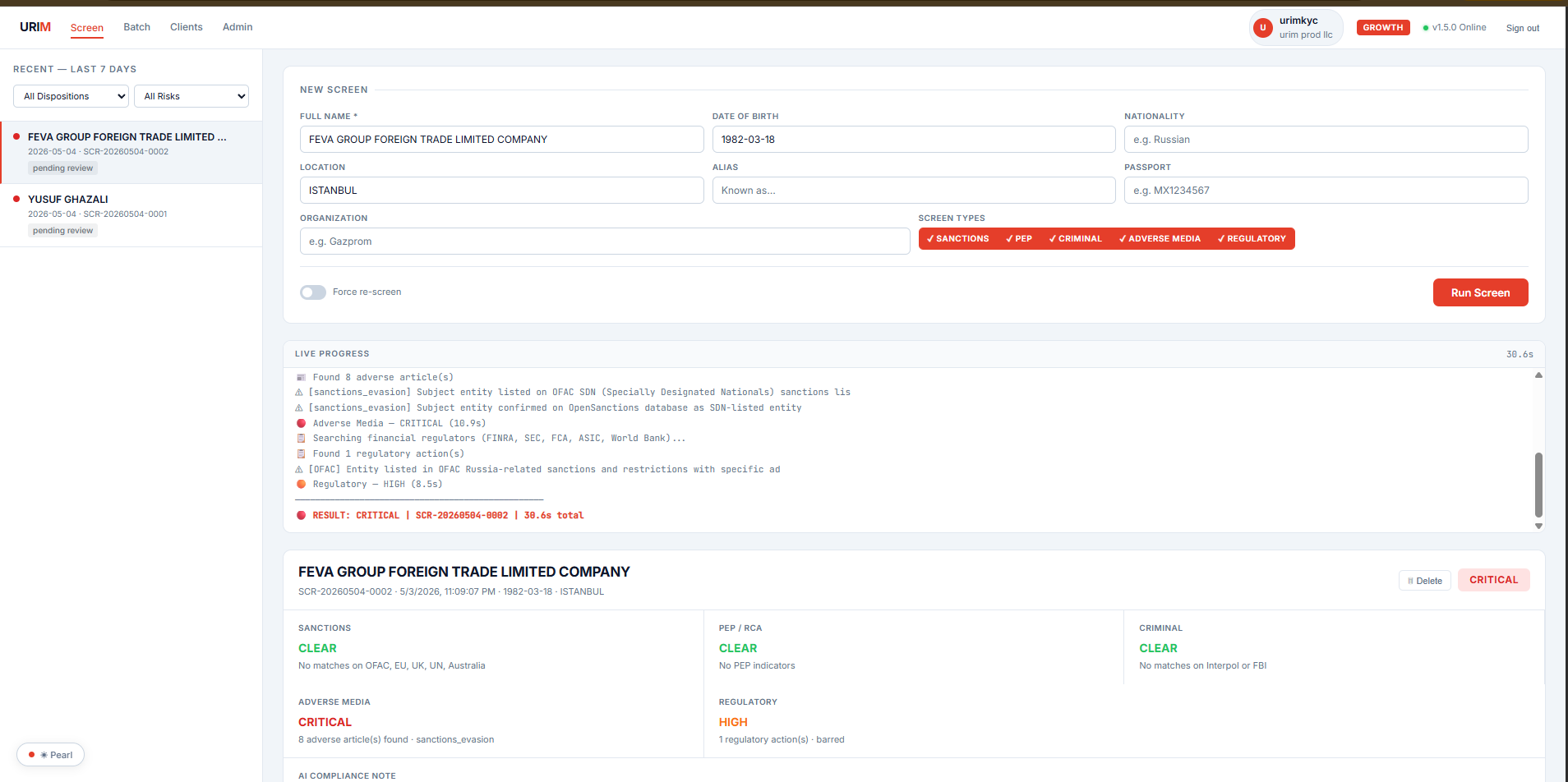
Task: Open the Admin tab
Action: click(238, 27)
